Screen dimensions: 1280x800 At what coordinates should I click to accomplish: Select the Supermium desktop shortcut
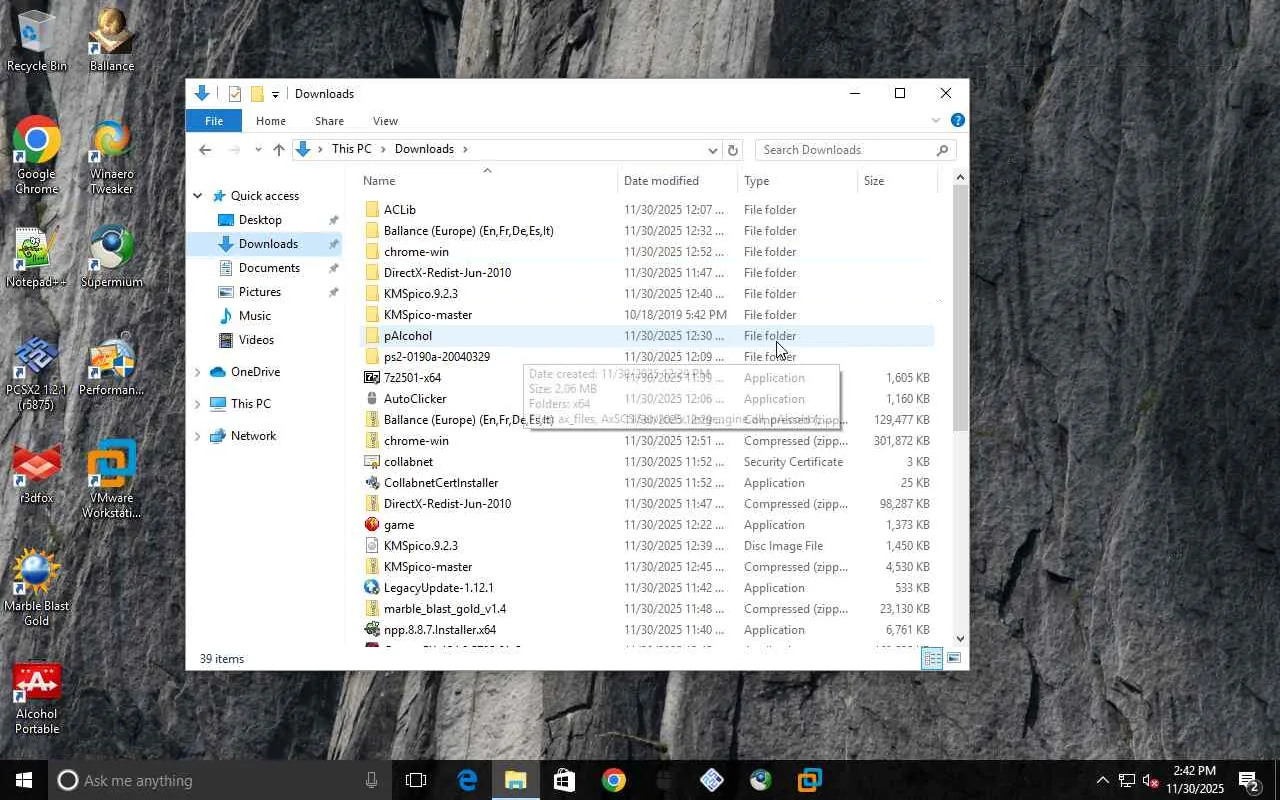click(x=112, y=258)
